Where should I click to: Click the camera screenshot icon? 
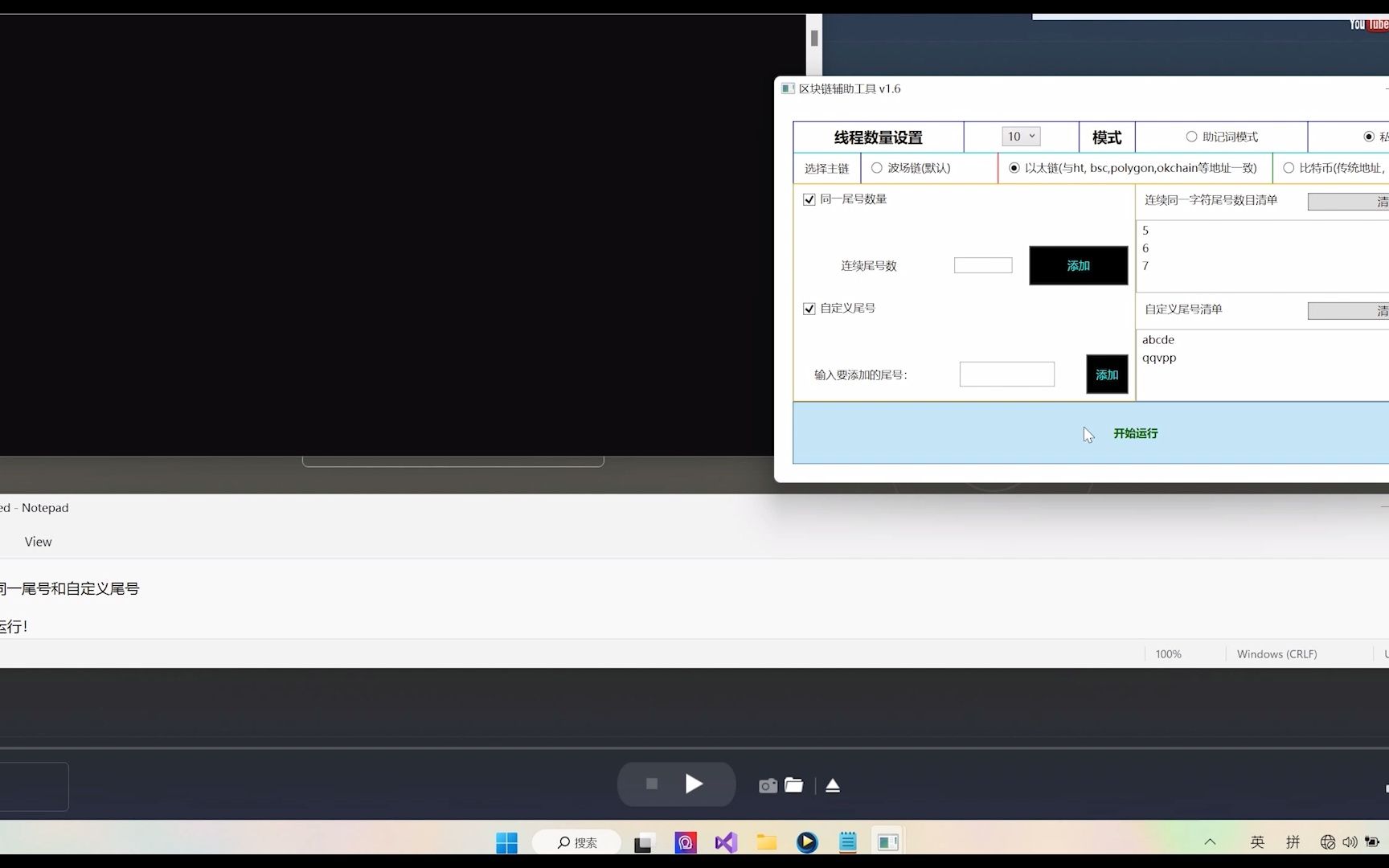click(x=768, y=785)
